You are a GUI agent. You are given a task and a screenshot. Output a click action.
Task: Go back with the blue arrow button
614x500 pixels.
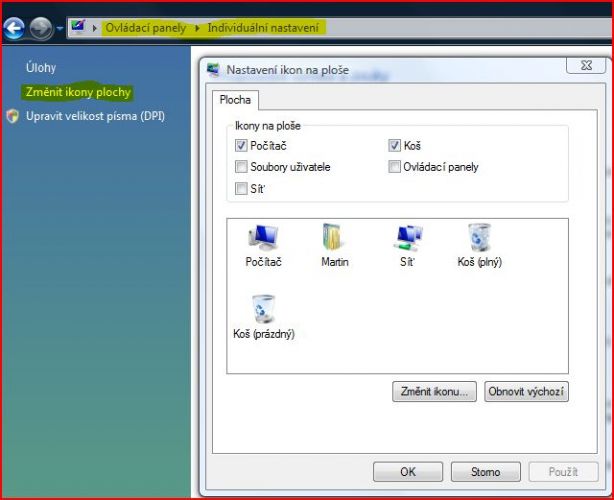click(x=14, y=28)
